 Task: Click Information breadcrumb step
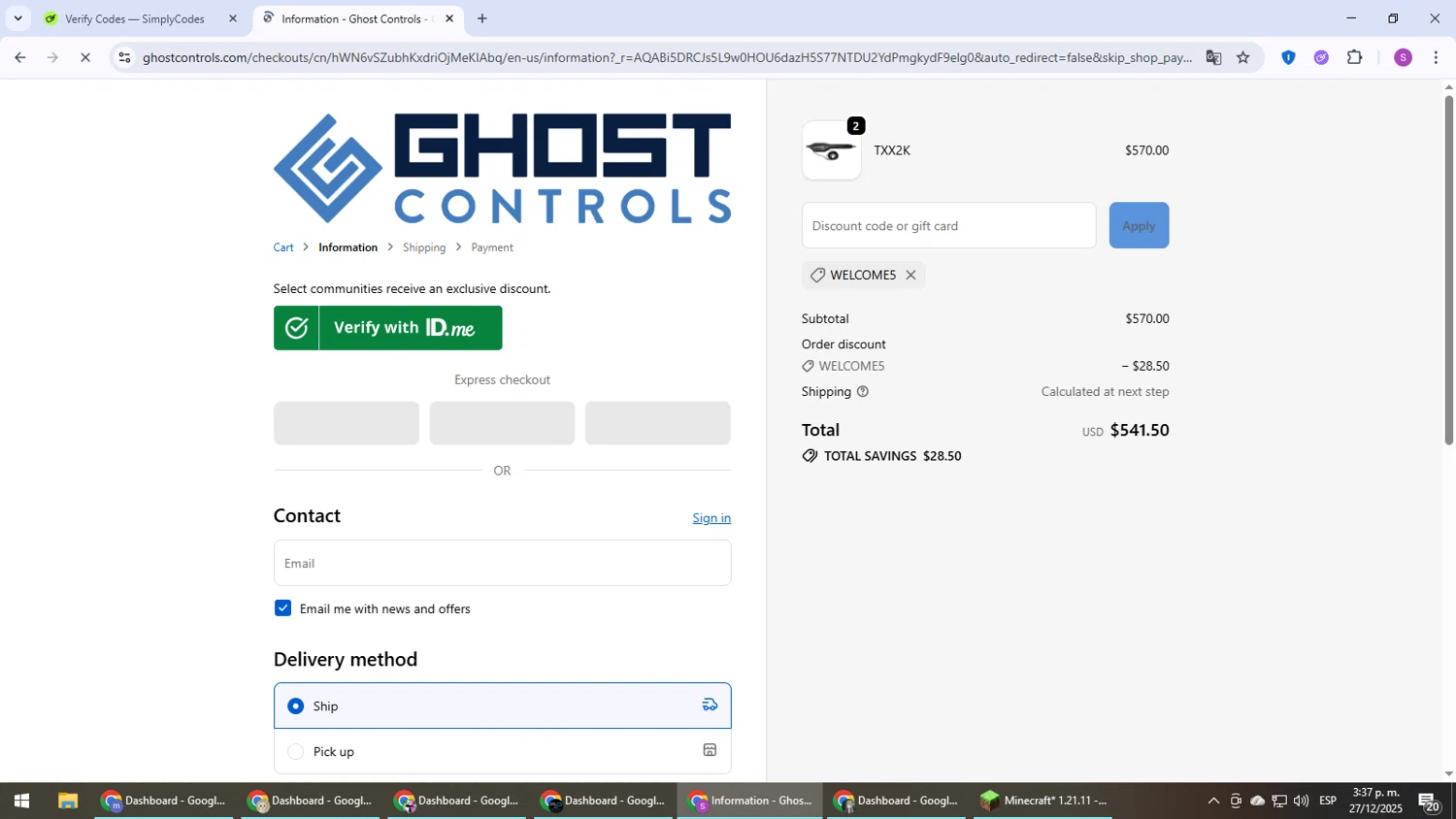pos(347,247)
